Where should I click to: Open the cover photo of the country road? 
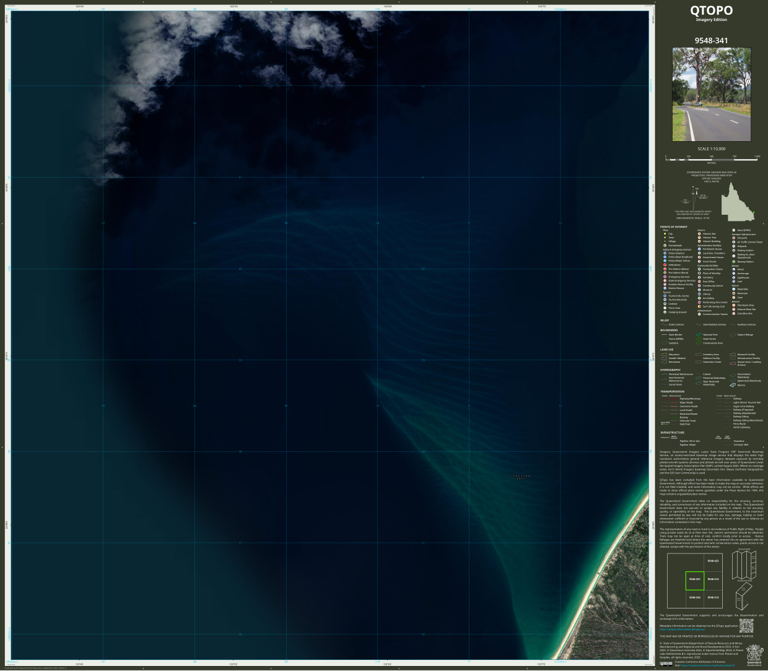tap(711, 94)
